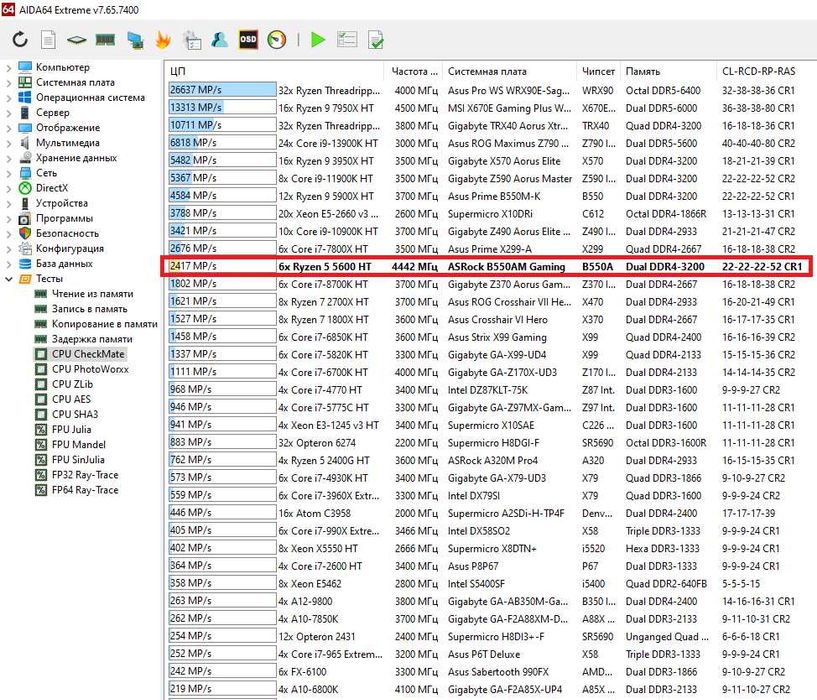Image resolution: width=817 pixels, height=700 pixels.
Task: Sort by CL-RCD-RP-RAS column header
Action: click(759, 71)
